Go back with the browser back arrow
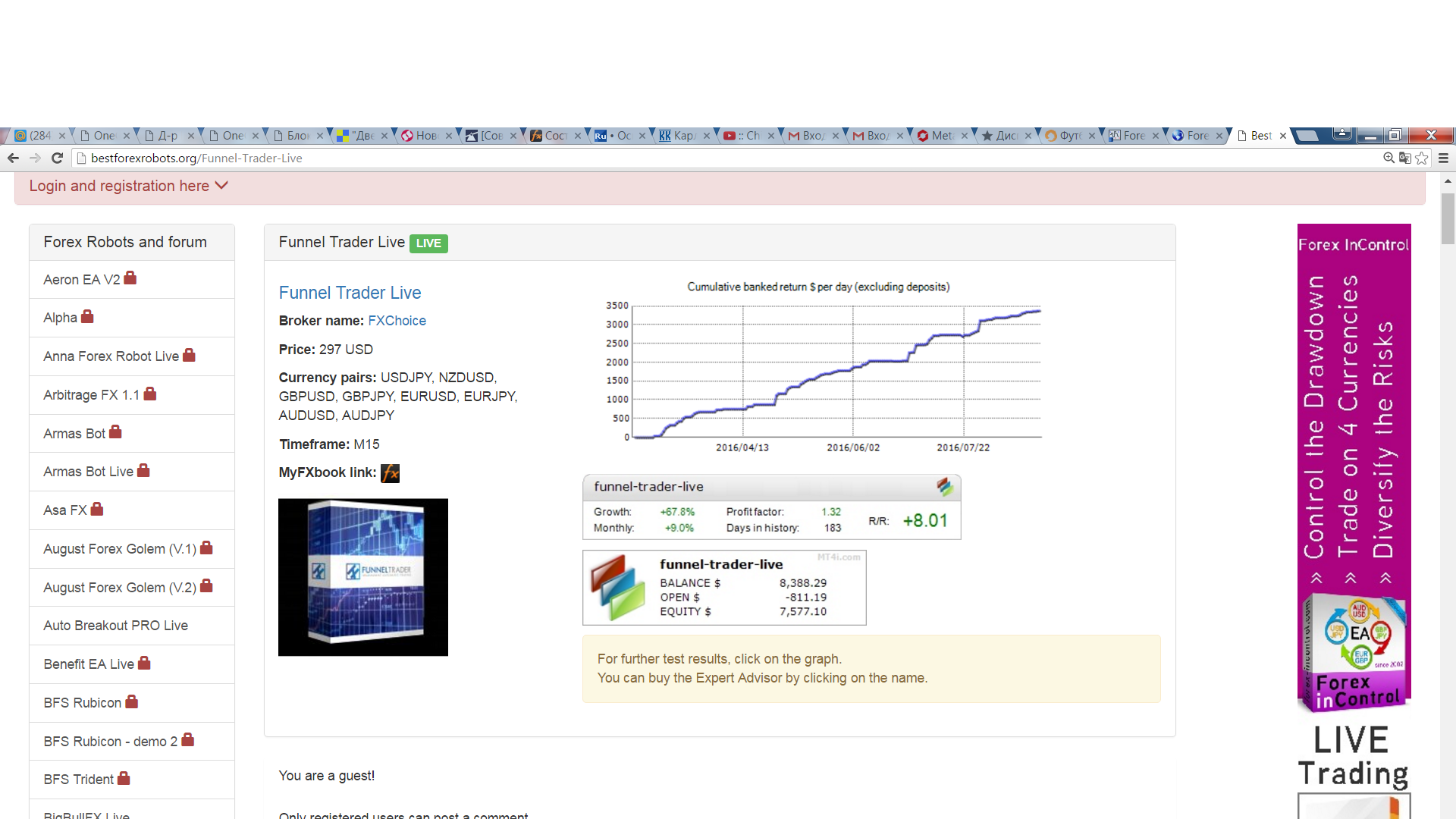 pyautogui.click(x=13, y=158)
